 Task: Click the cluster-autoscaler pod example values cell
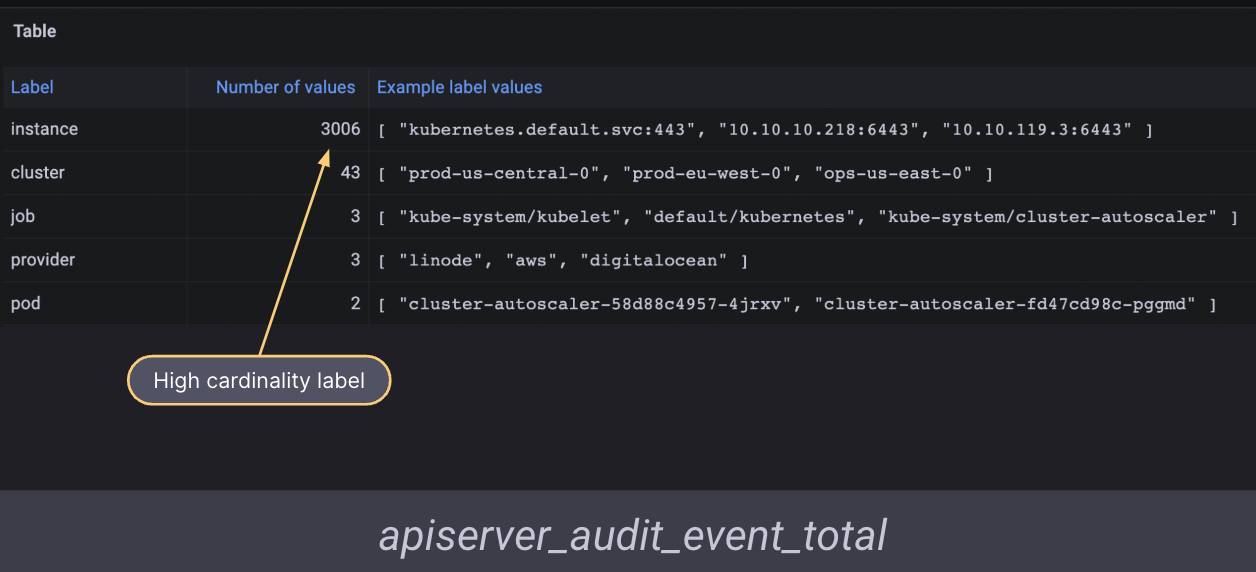click(797, 304)
